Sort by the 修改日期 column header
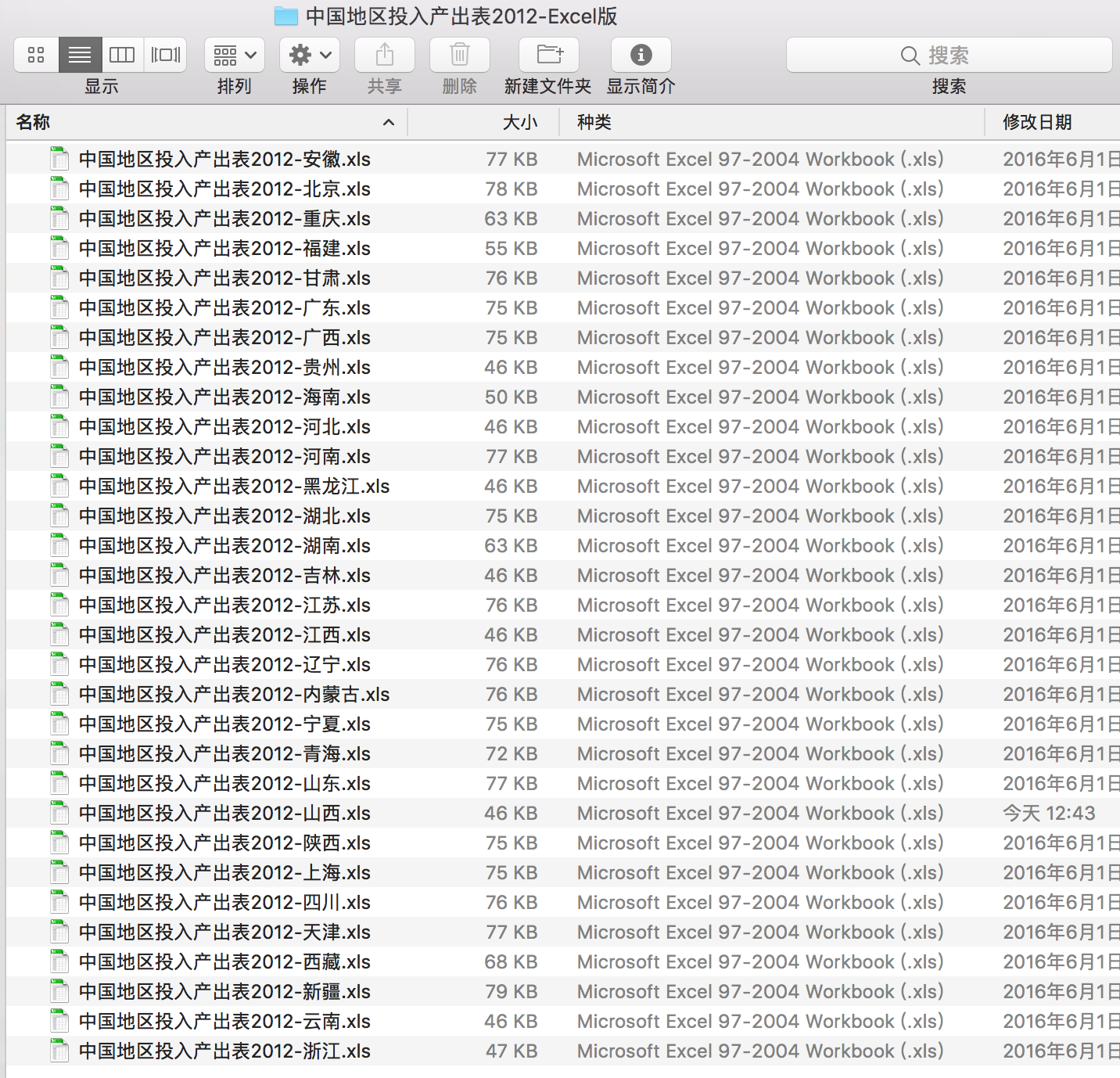This screenshot has width=1120, height=1078. click(1037, 122)
